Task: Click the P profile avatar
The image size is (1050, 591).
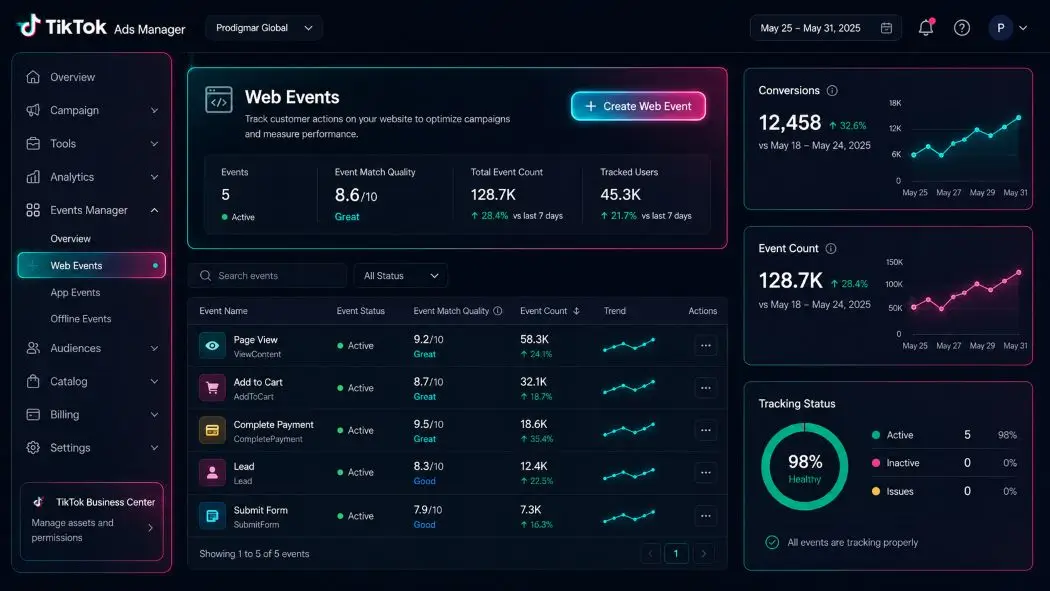Action: (x=1000, y=28)
